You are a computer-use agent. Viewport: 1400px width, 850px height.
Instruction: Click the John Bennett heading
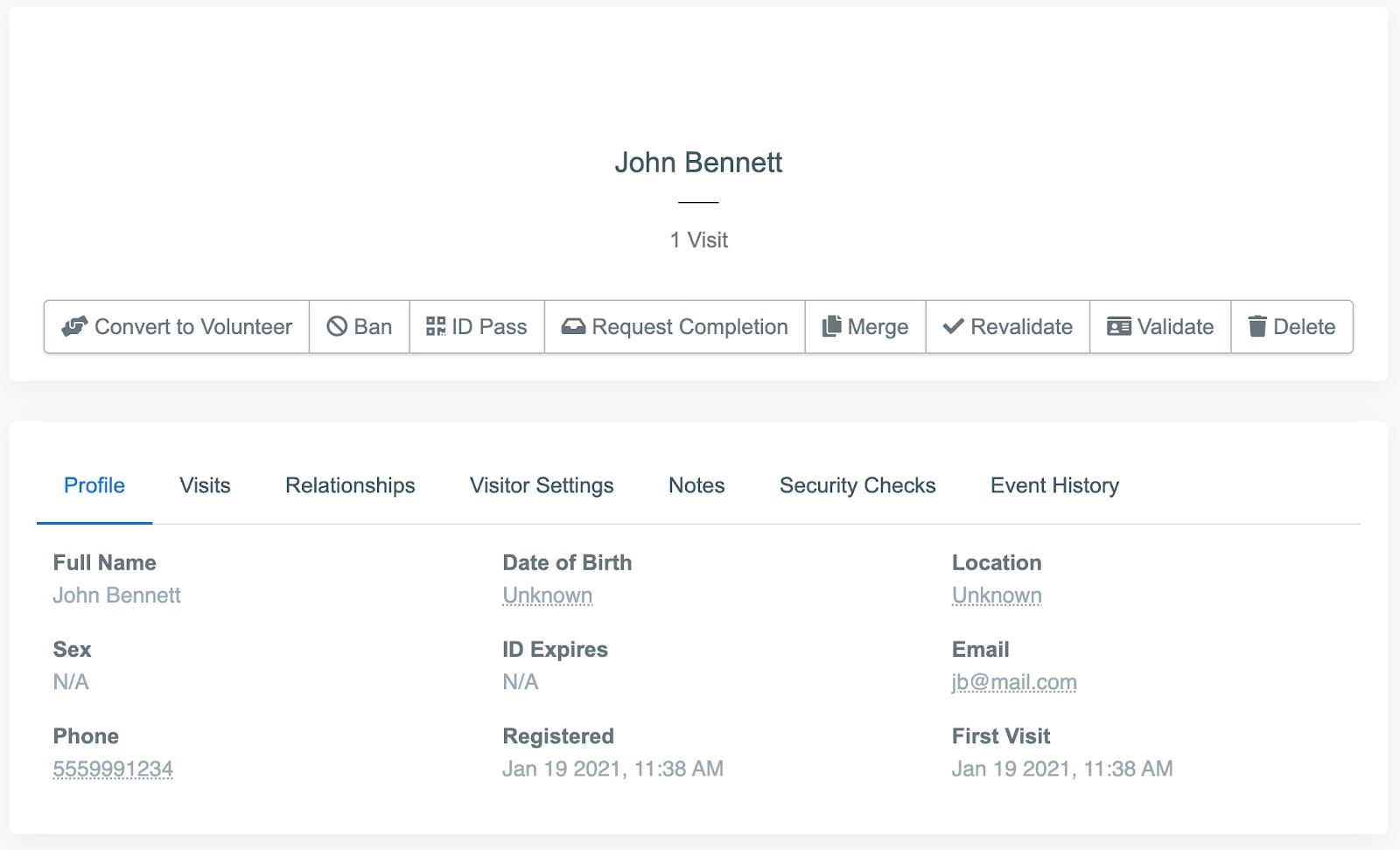point(698,163)
